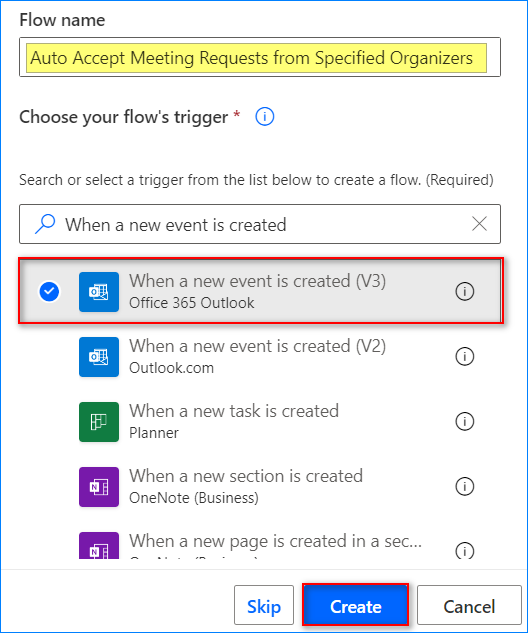
Task: Select the When a new event is created (V2) trigger
Action: click(260, 357)
